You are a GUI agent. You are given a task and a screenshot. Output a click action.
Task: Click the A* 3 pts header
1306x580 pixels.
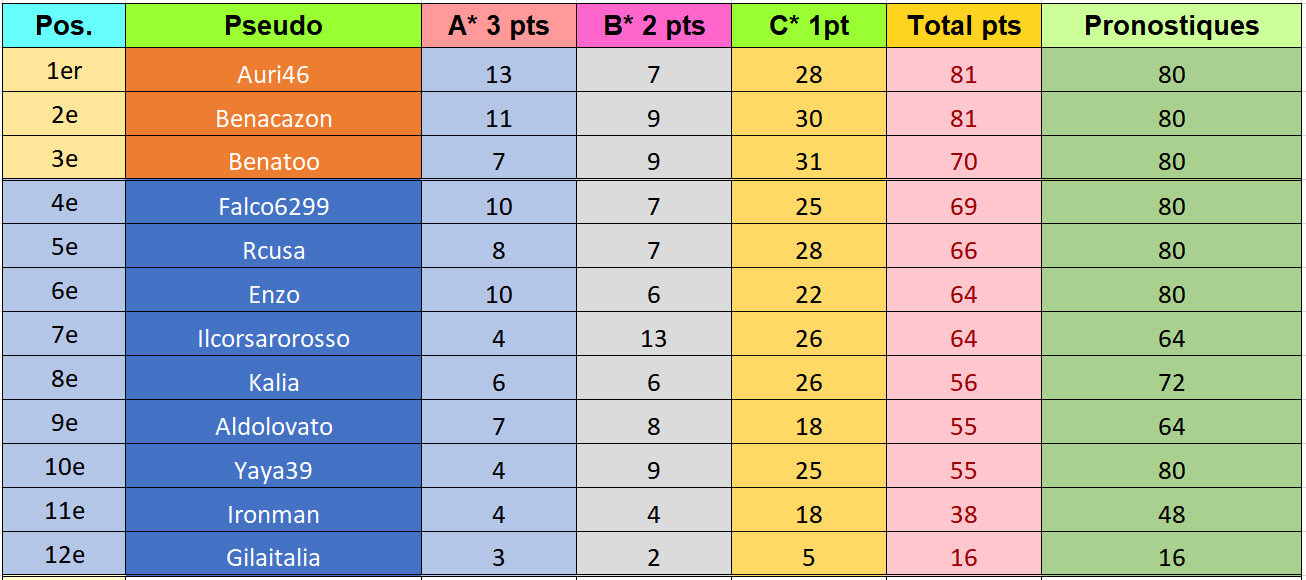[x=499, y=26]
